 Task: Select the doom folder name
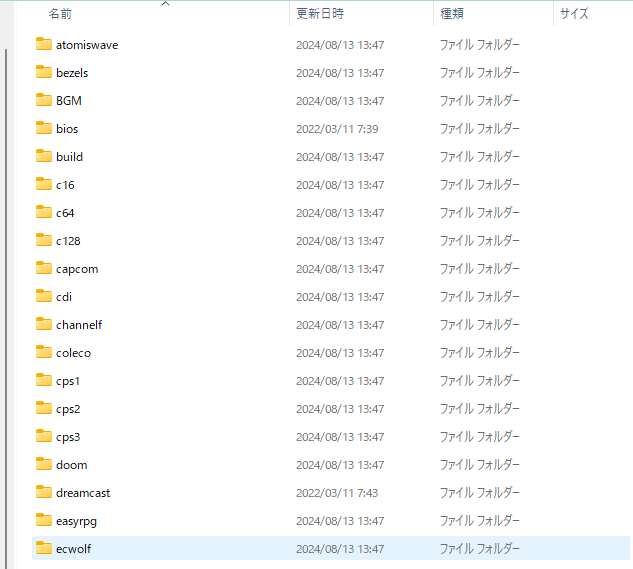point(71,465)
